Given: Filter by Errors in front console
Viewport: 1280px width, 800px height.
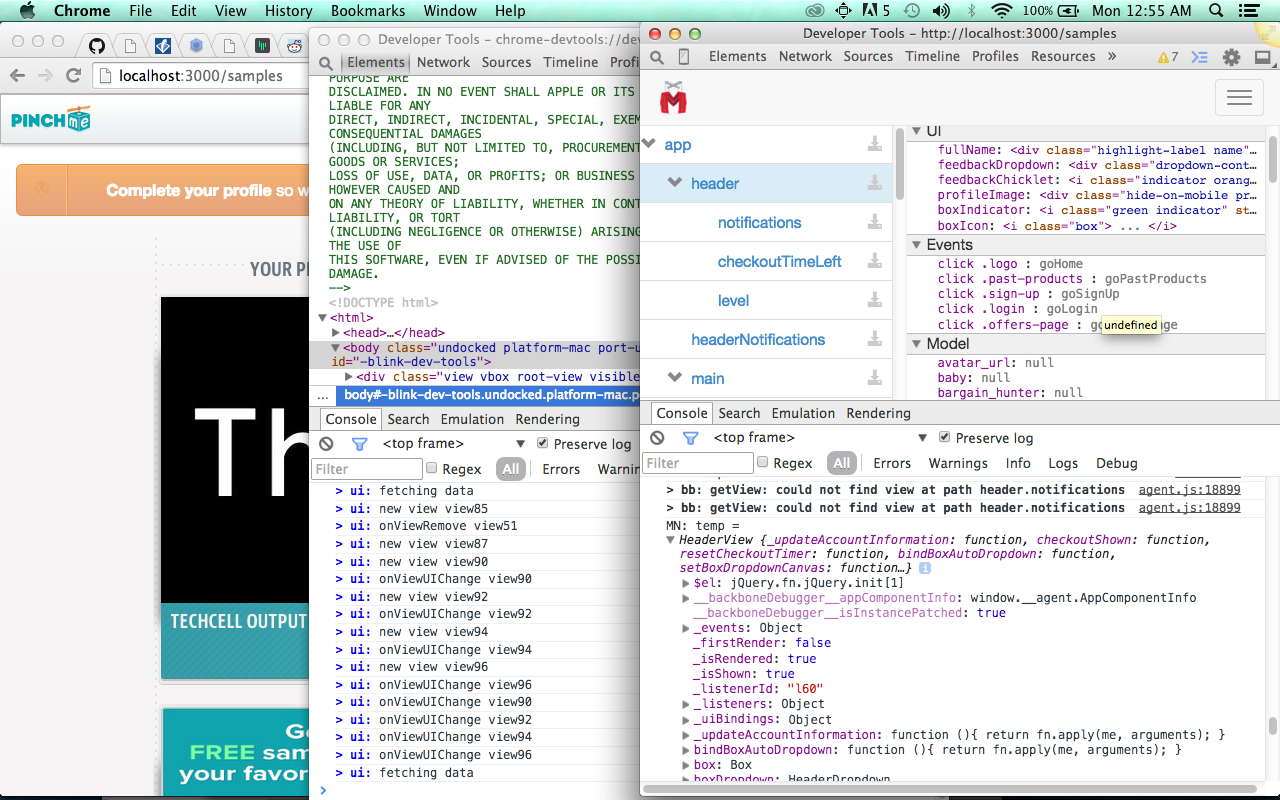Looking at the screenshot, I should click(x=892, y=463).
